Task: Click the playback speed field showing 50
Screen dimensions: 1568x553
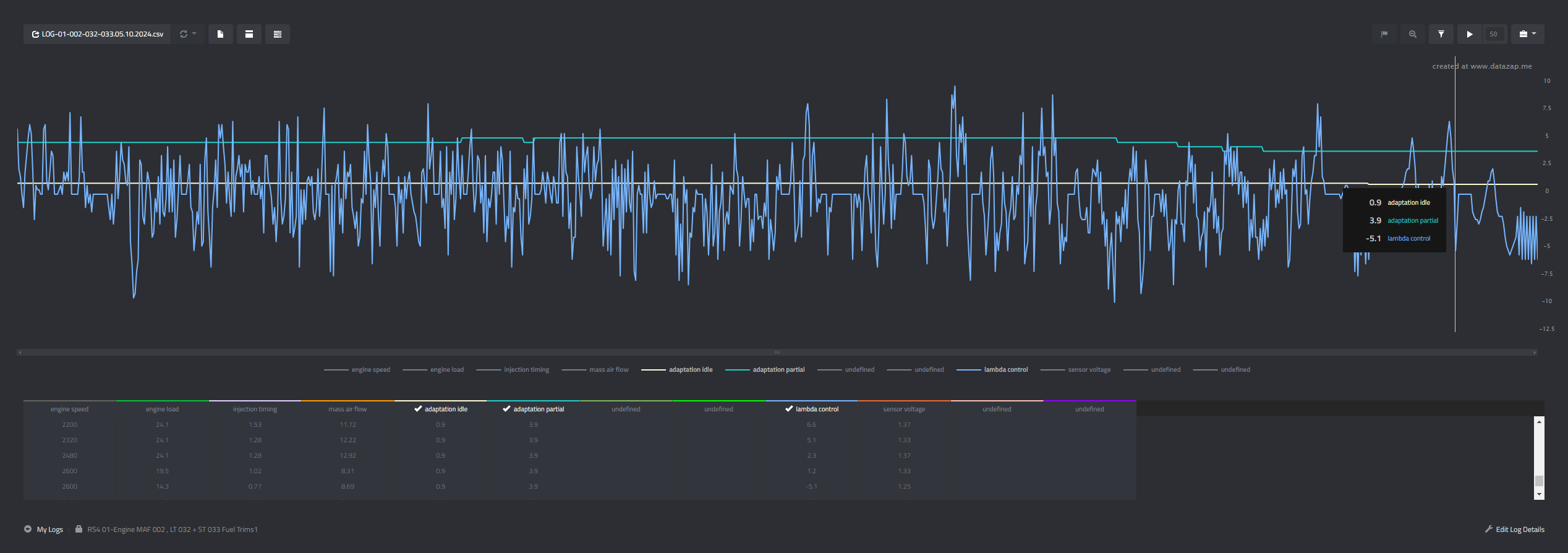Action: [x=1494, y=34]
